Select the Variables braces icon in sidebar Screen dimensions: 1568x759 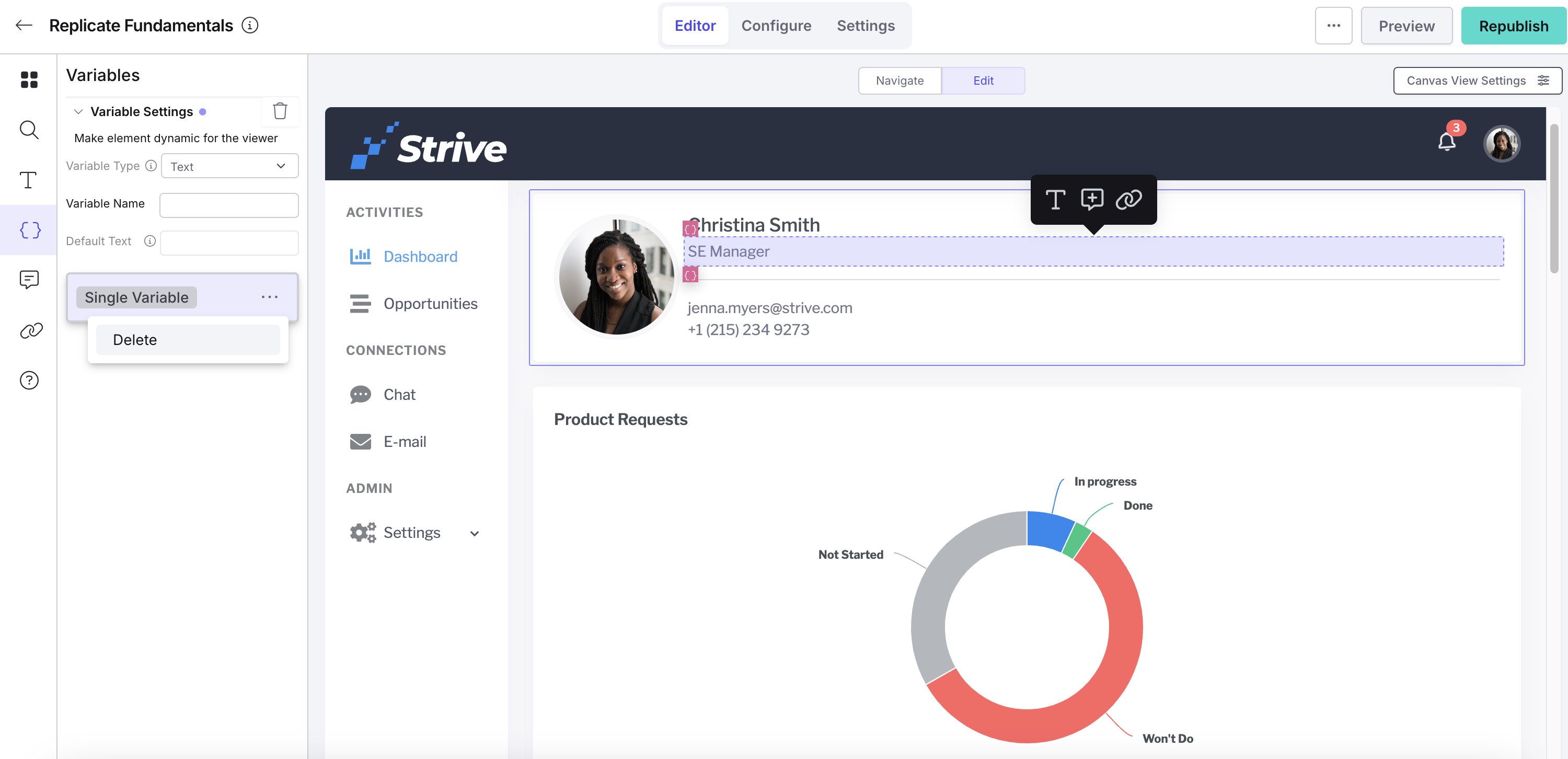[x=30, y=230]
